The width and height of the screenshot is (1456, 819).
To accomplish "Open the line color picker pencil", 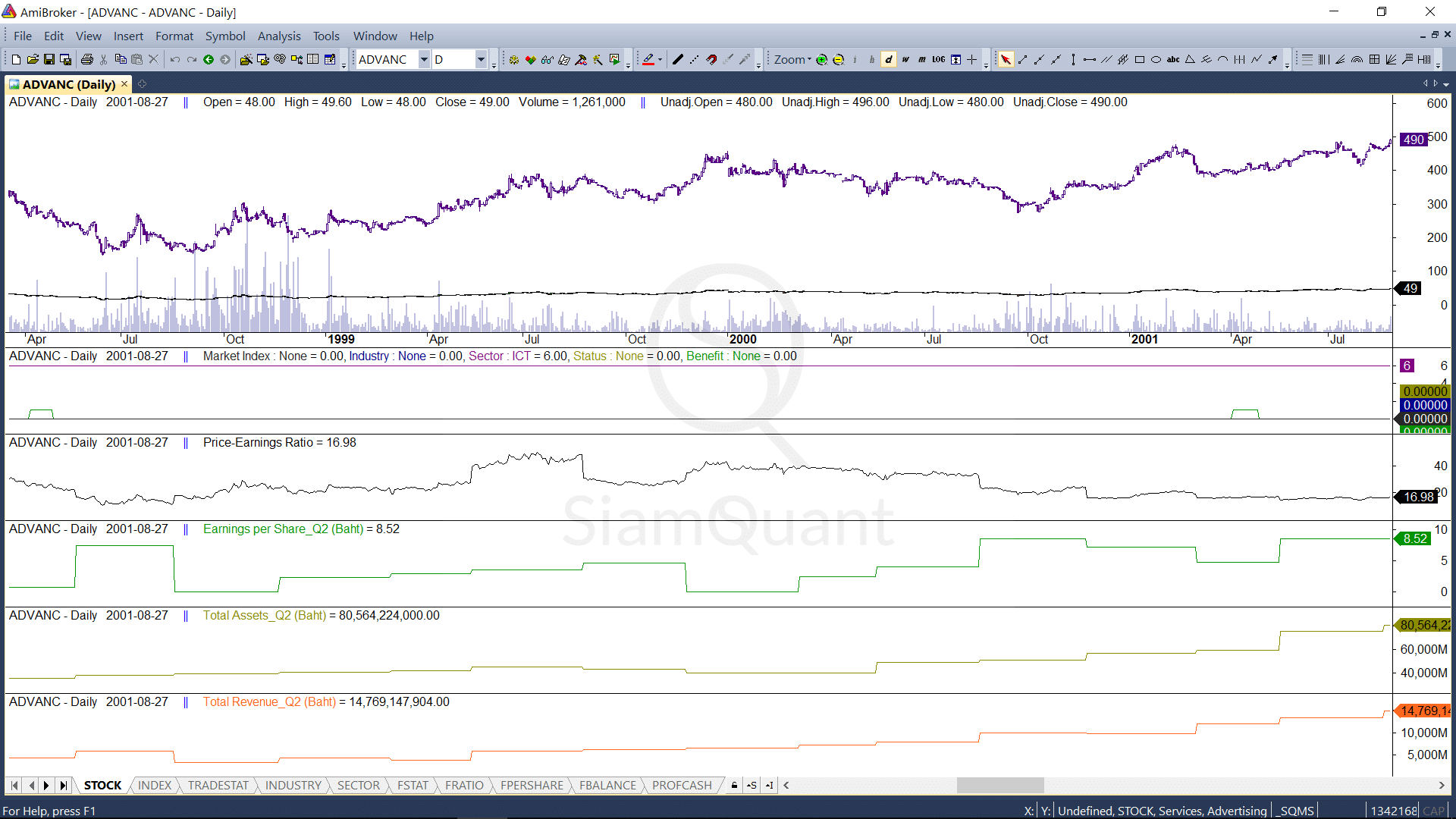I will tap(649, 59).
